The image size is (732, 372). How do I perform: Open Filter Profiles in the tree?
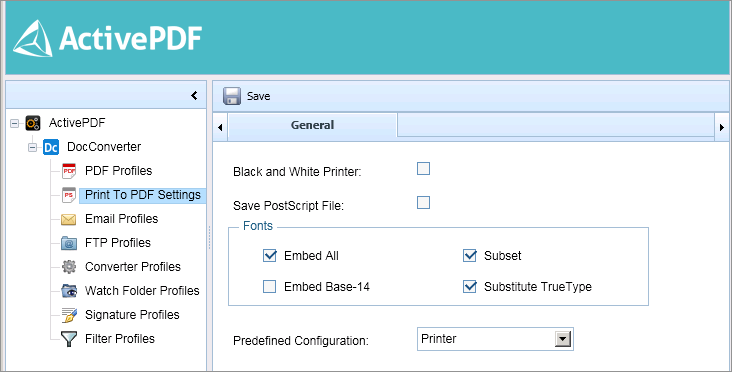tap(120, 339)
